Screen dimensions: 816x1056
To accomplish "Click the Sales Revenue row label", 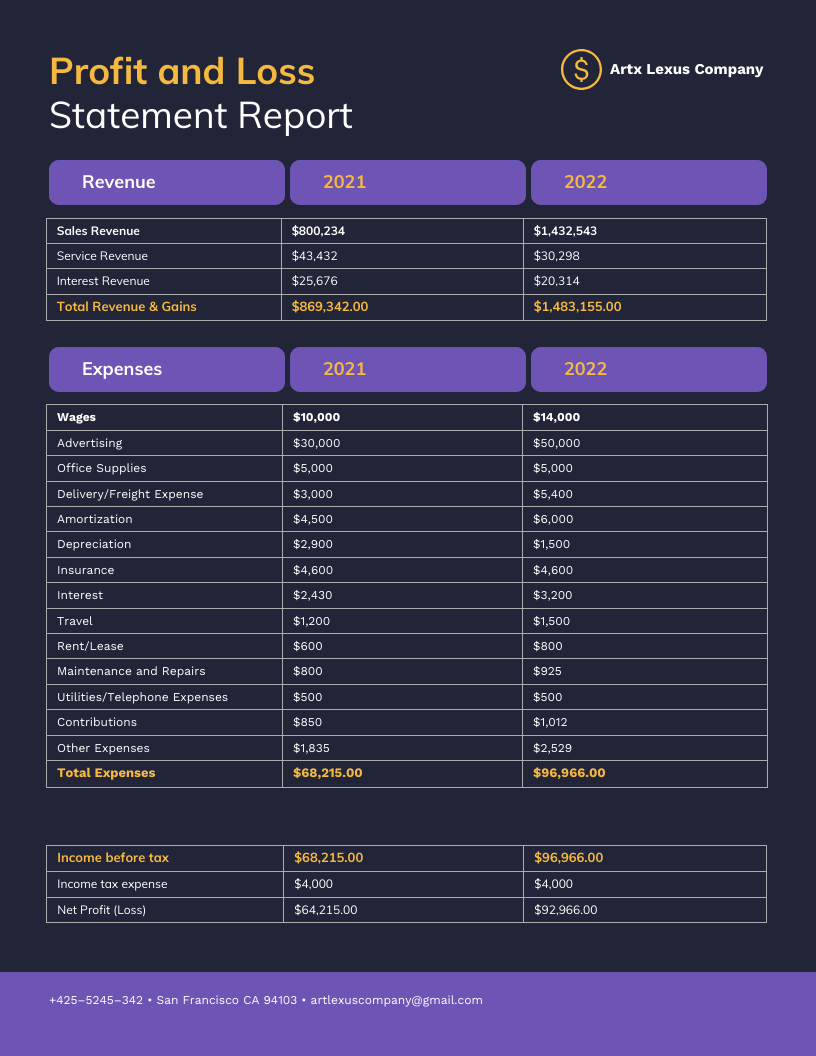I will point(98,231).
